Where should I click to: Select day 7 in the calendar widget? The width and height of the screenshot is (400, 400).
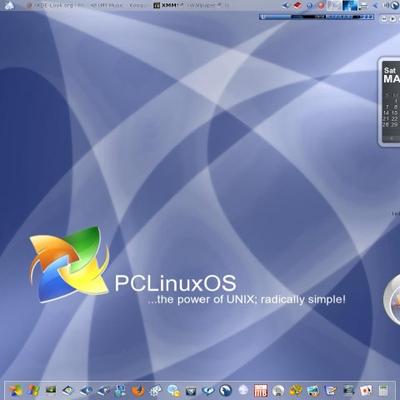[387, 107]
